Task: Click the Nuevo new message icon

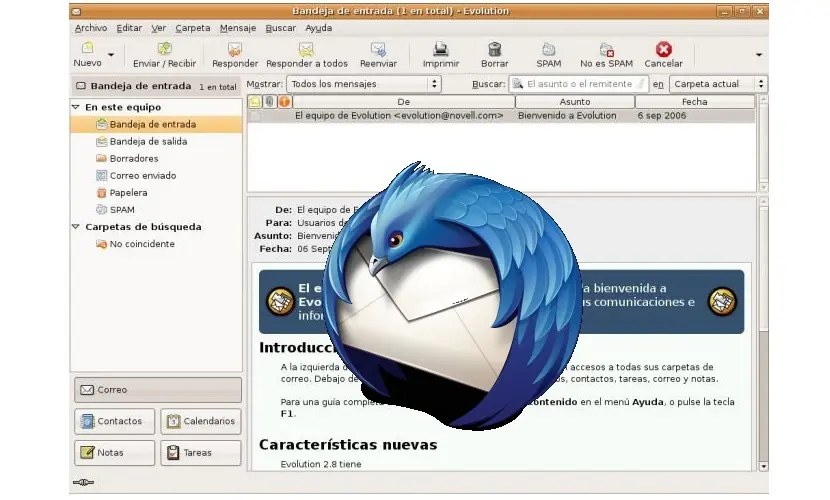Action: pos(87,48)
